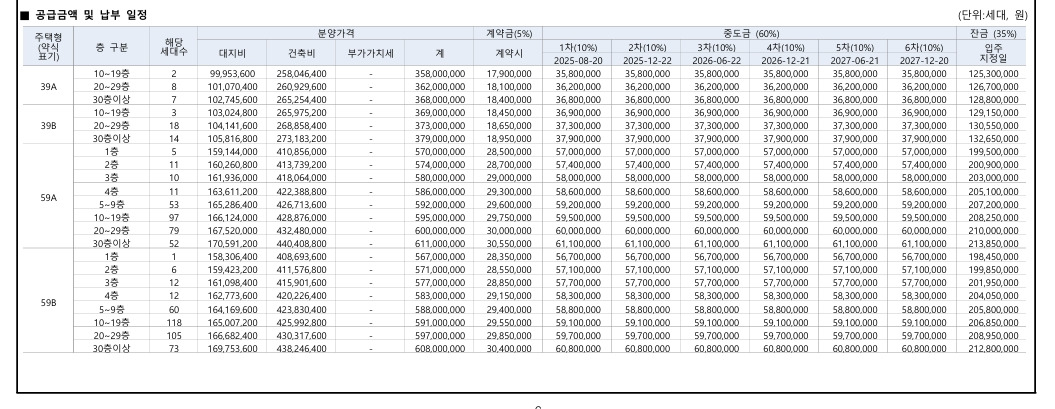
Task: Click the household count '79'
Action: click(x=174, y=230)
